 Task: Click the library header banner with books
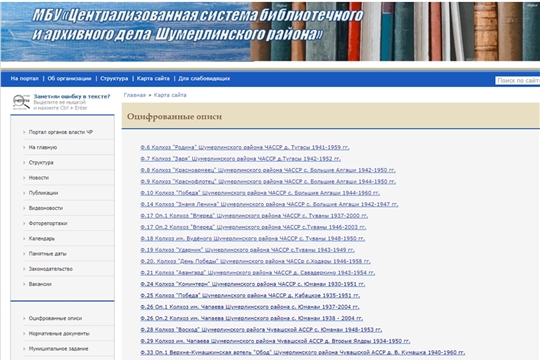270,32
